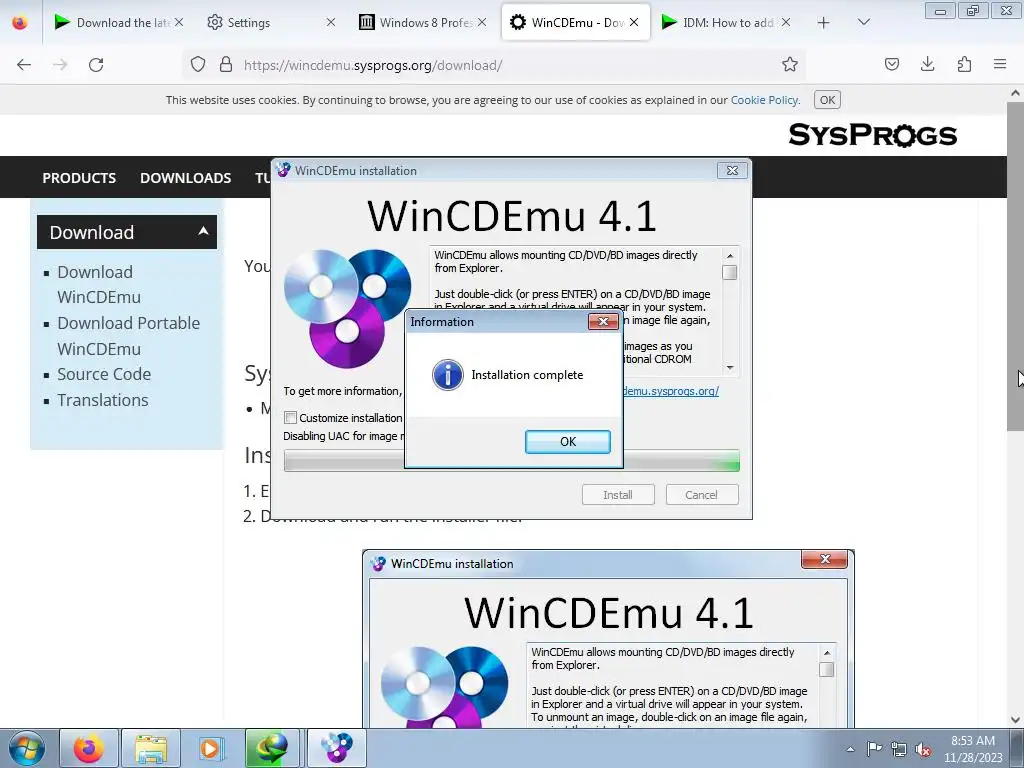Go back to the previous page
The height and width of the screenshot is (768, 1024).
pyautogui.click(x=24, y=65)
